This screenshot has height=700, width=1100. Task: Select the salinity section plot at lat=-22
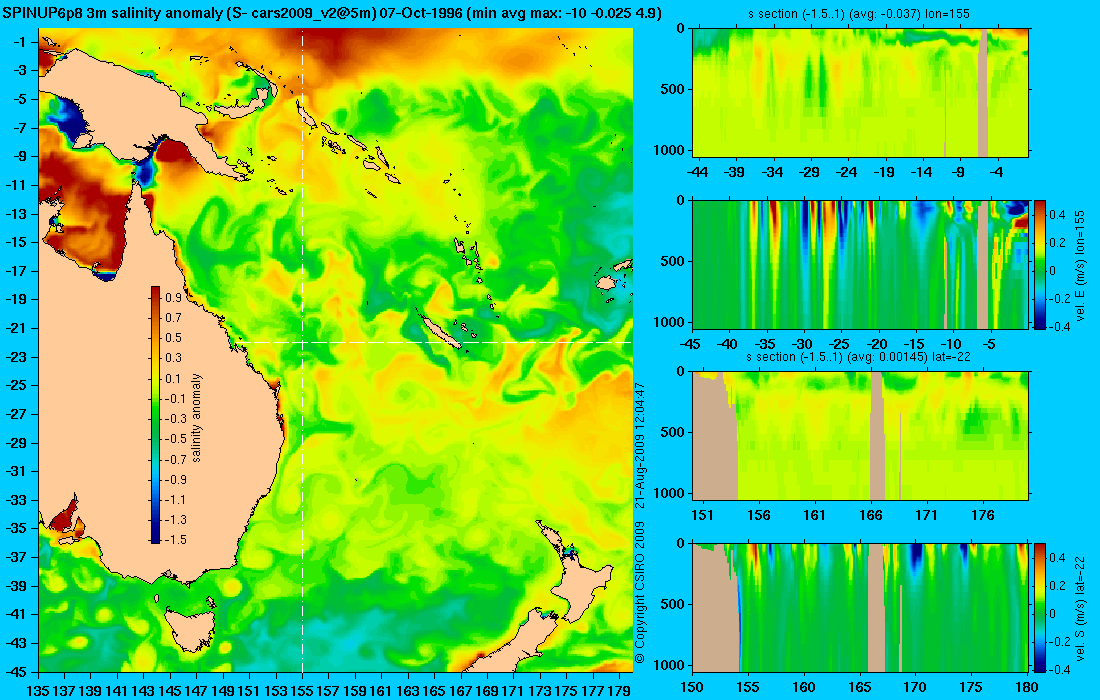tap(861, 436)
